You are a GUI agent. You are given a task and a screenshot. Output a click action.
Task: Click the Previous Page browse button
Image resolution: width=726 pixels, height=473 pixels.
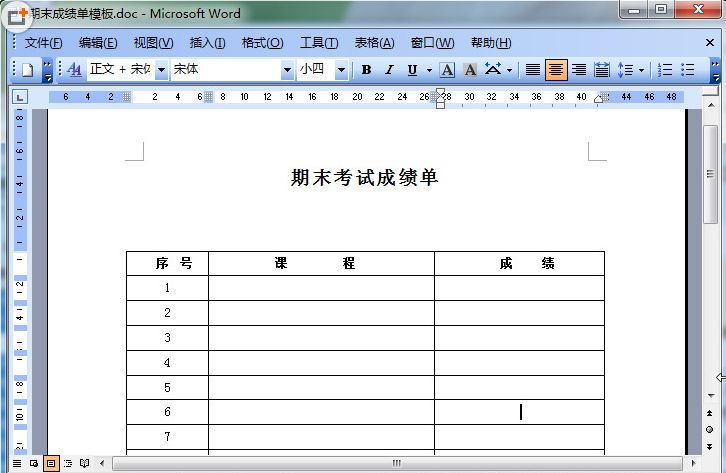[x=710, y=413]
